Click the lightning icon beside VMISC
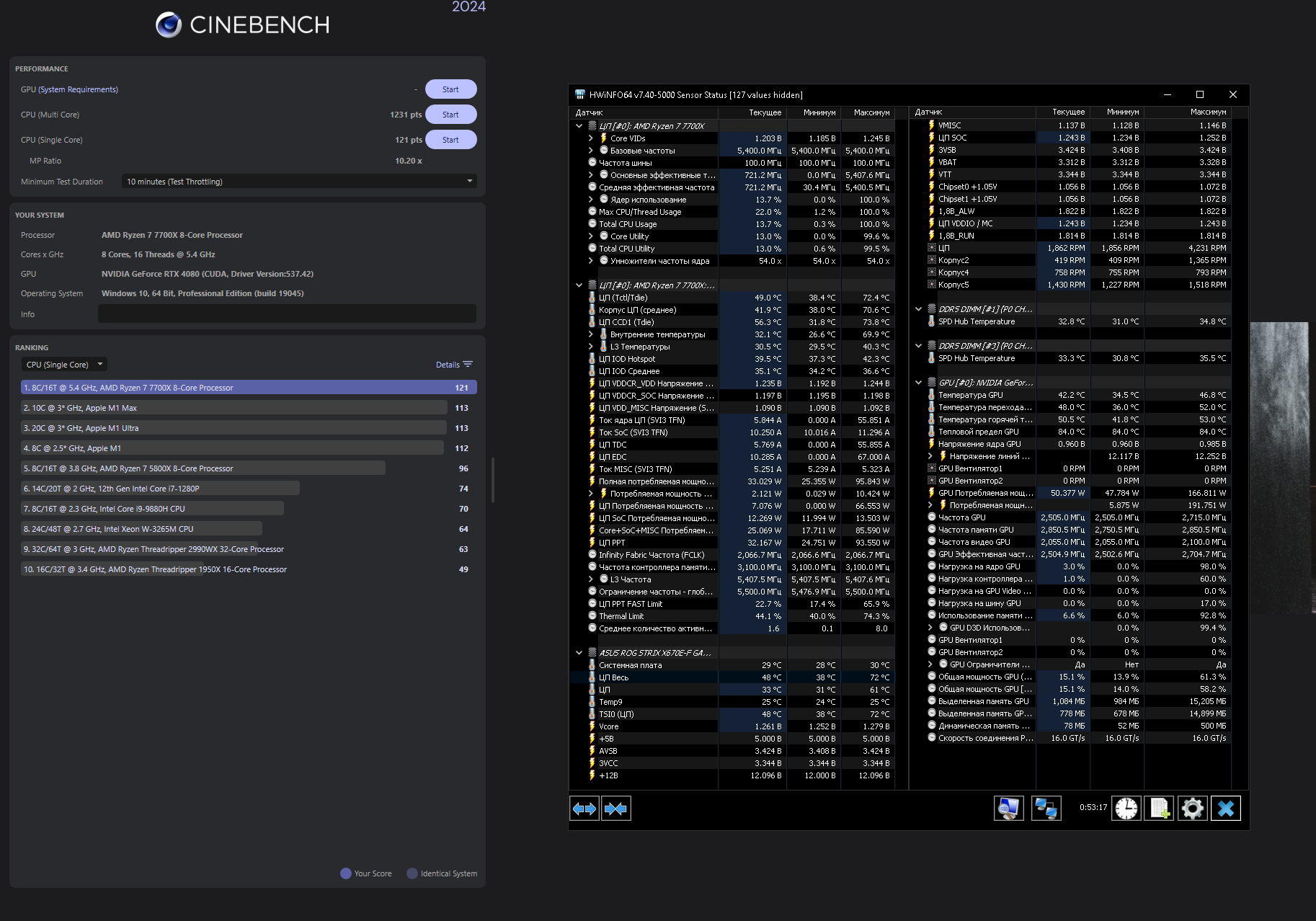 (x=932, y=125)
